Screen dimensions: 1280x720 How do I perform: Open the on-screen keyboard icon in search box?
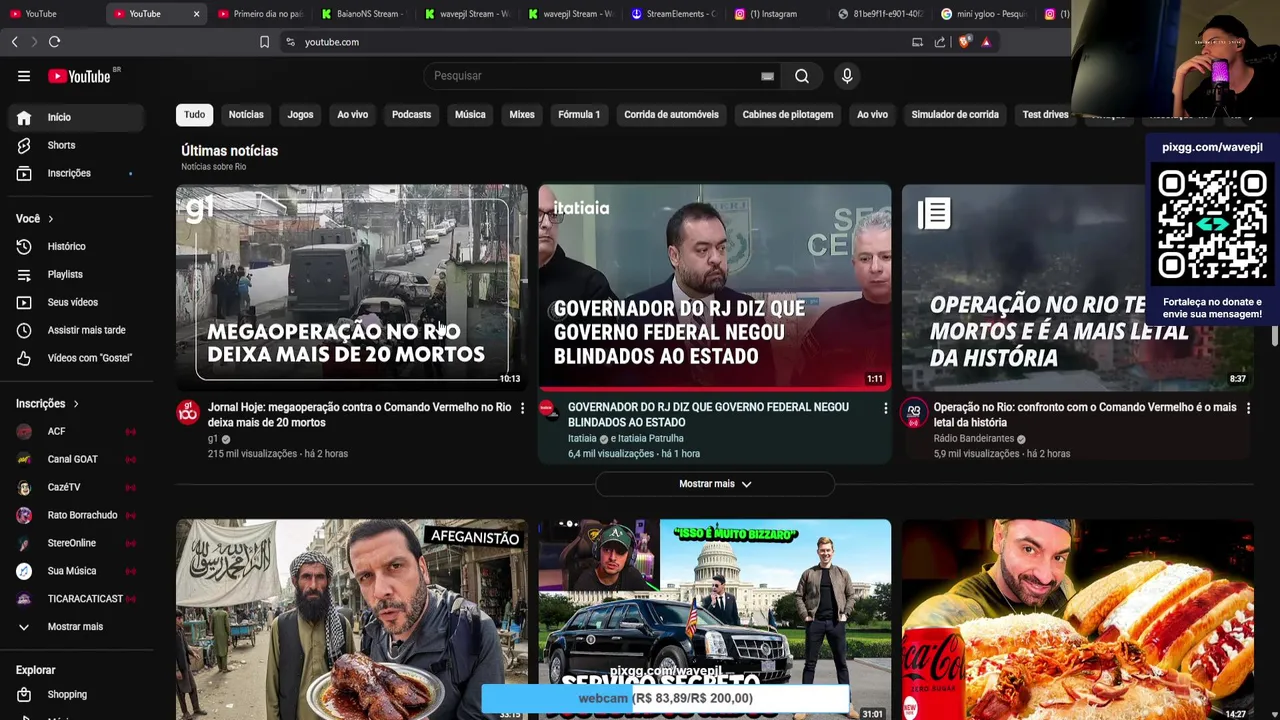(x=767, y=76)
